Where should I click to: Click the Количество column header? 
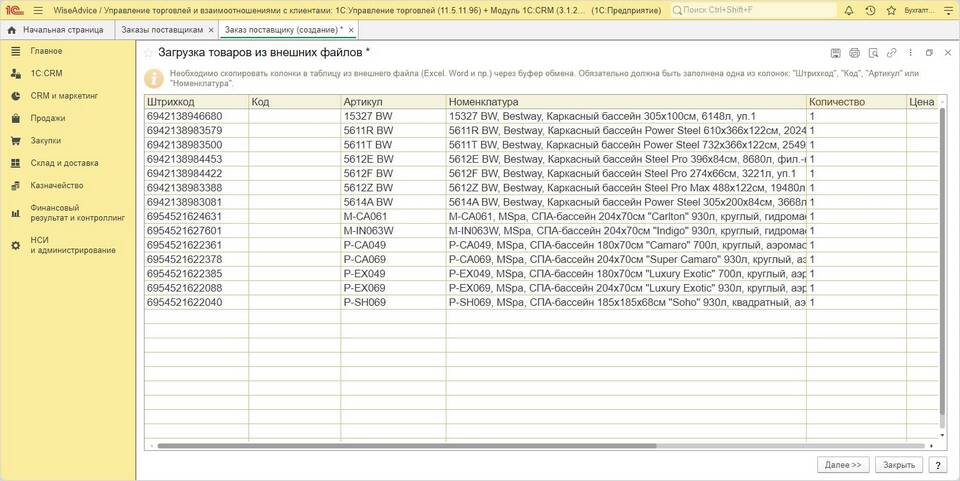tap(855, 102)
